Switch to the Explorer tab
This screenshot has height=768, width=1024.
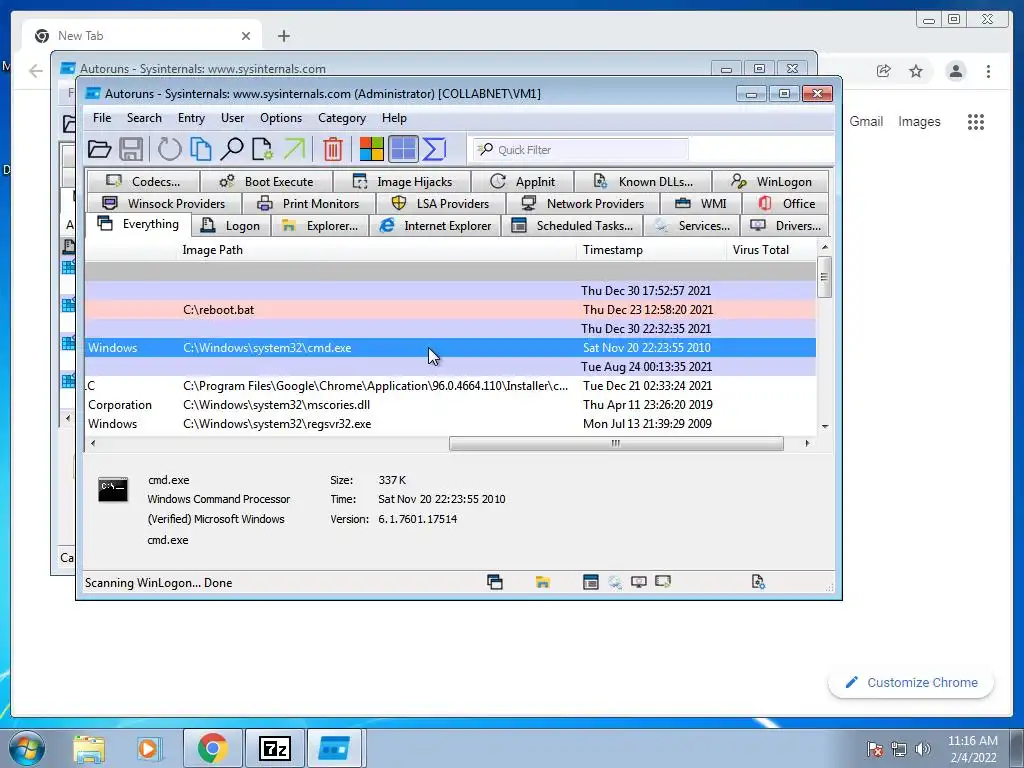(x=320, y=226)
